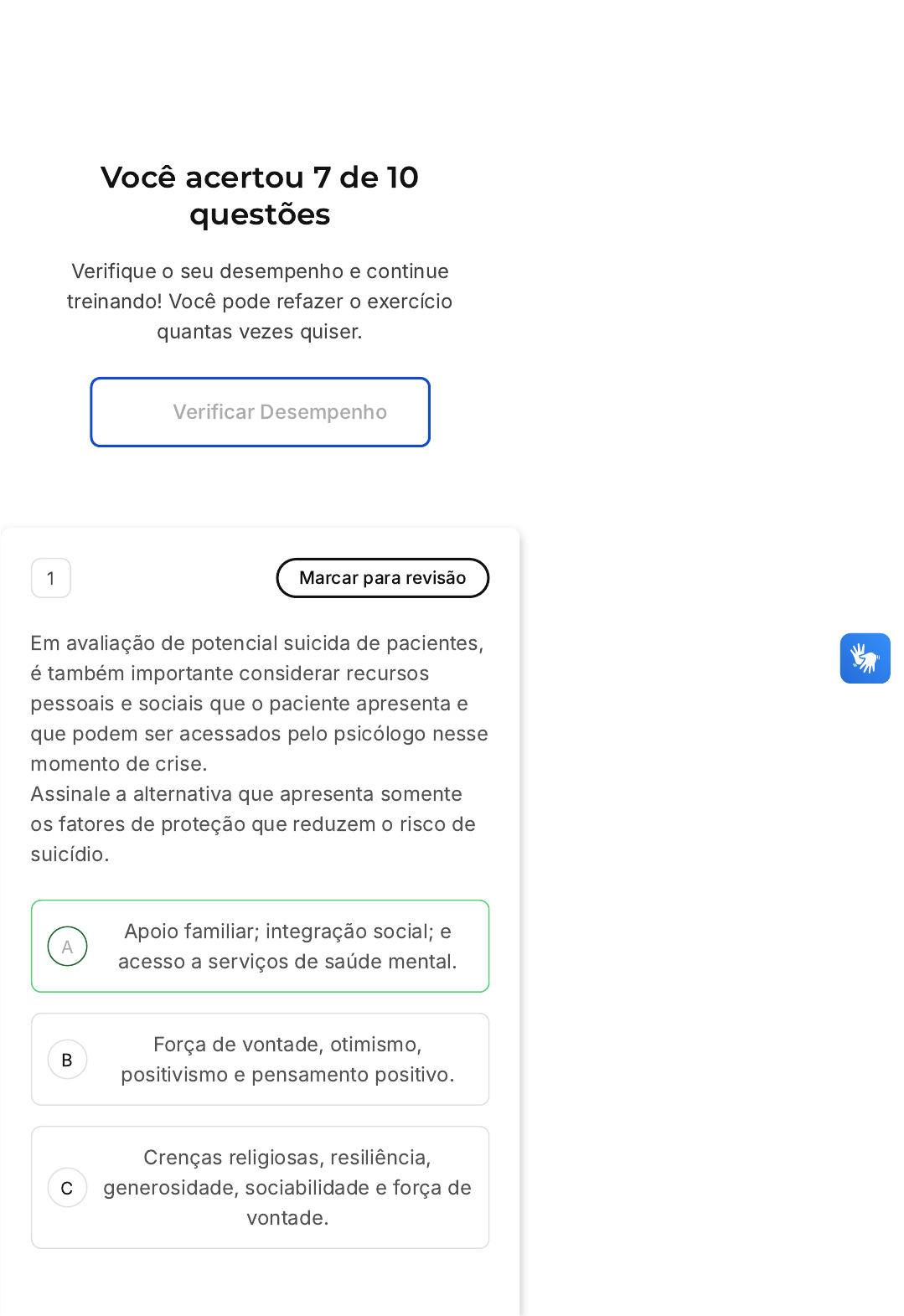This screenshot has width=904, height=1316.
Task: Click the question number 1 badge
Action: click(x=51, y=578)
